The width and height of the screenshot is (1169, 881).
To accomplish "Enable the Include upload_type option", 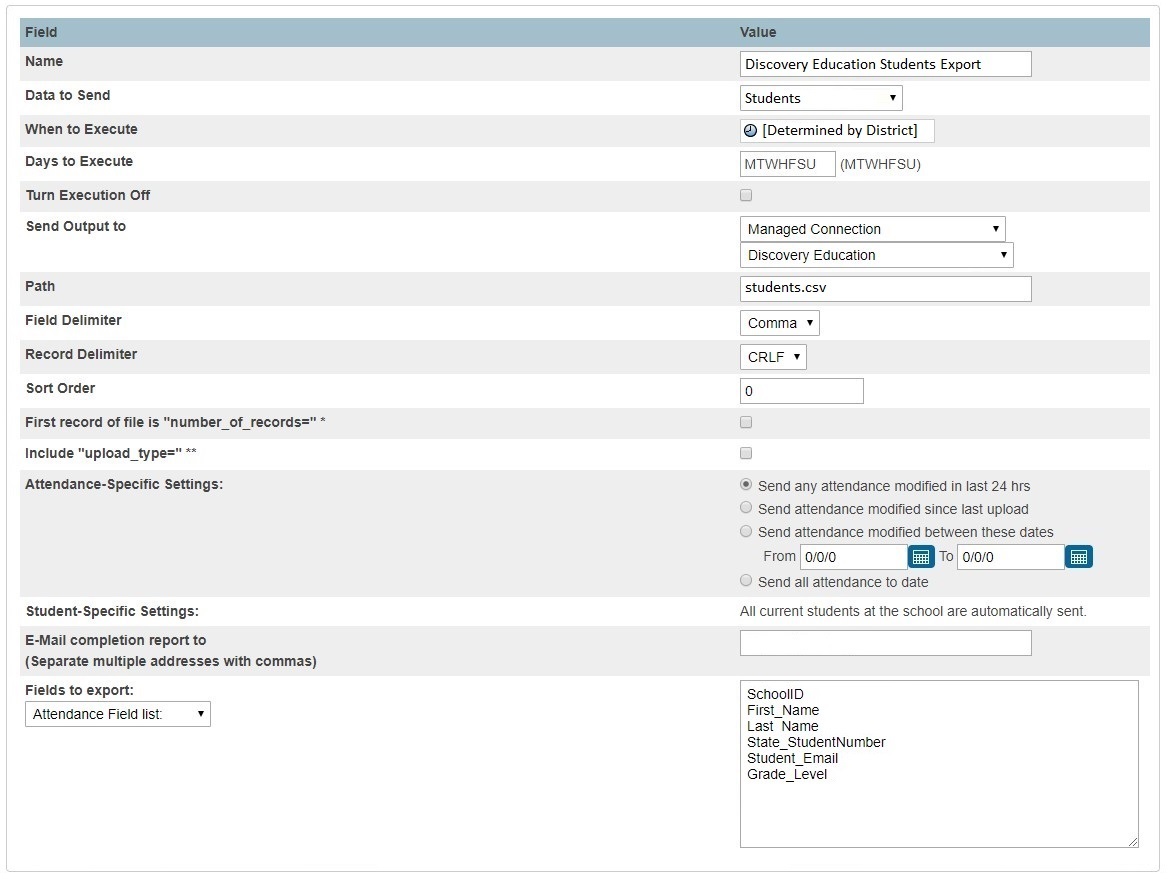I will [745, 452].
